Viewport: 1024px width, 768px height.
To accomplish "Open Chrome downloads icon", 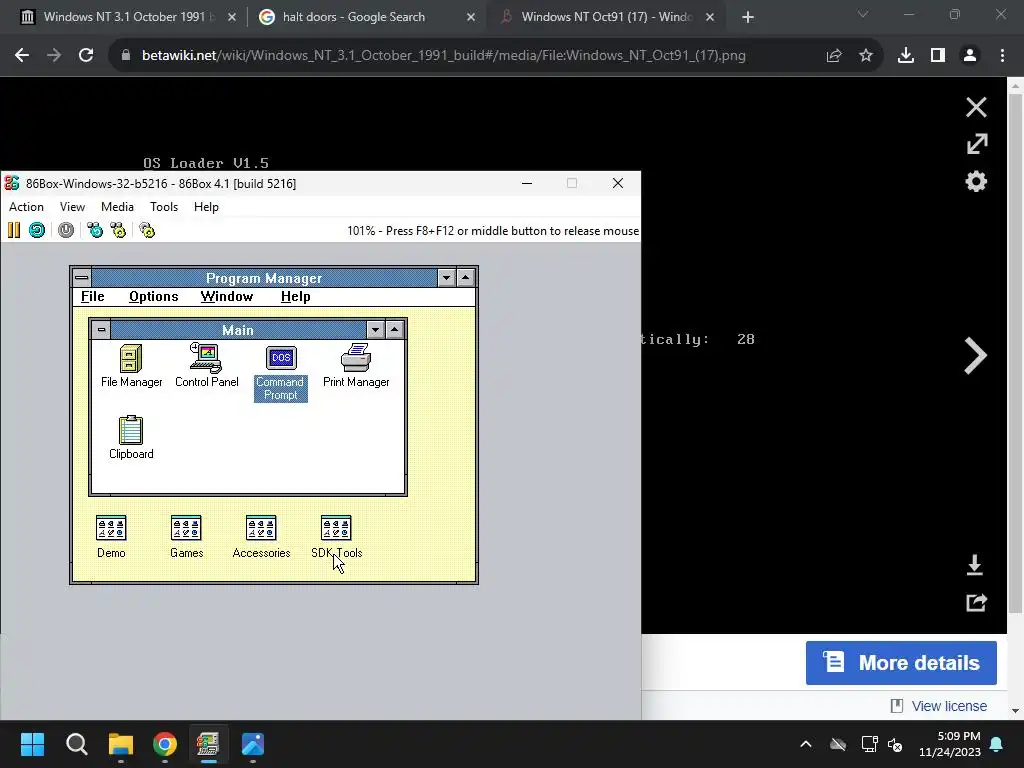I will (x=906, y=56).
